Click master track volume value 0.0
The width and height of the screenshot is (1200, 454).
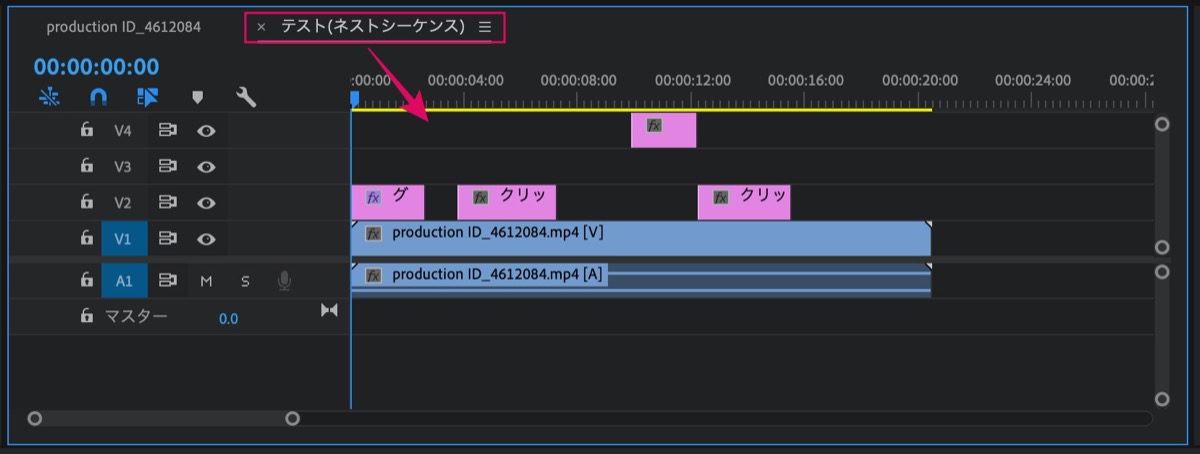coord(229,319)
